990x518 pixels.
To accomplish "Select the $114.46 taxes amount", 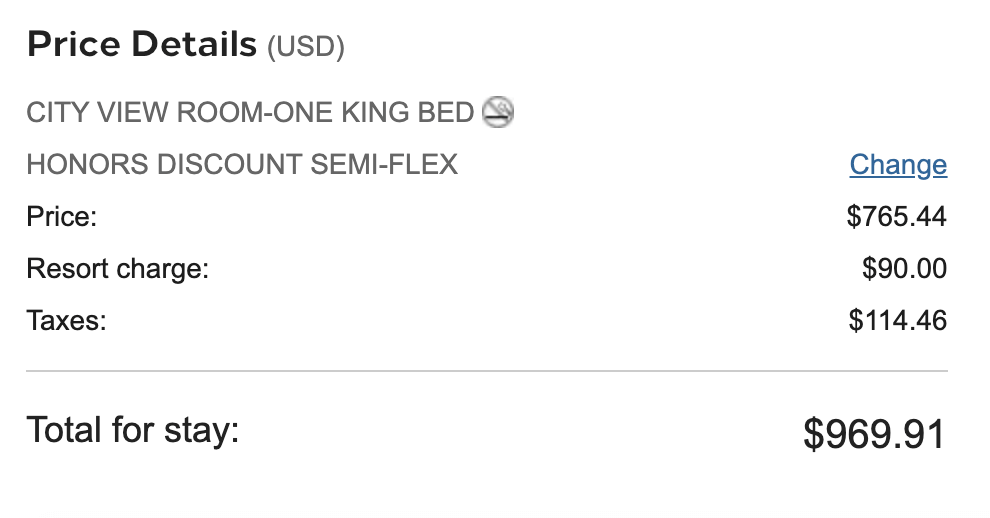I will click(x=897, y=321).
